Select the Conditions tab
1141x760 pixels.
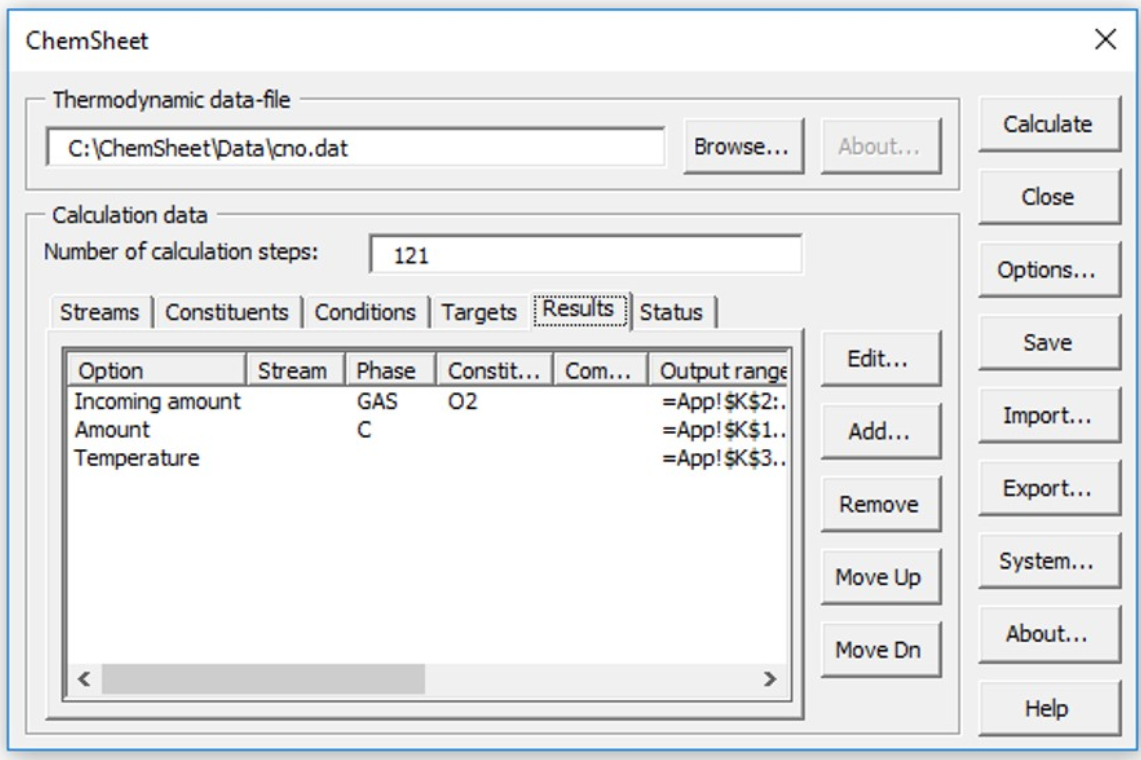365,312
